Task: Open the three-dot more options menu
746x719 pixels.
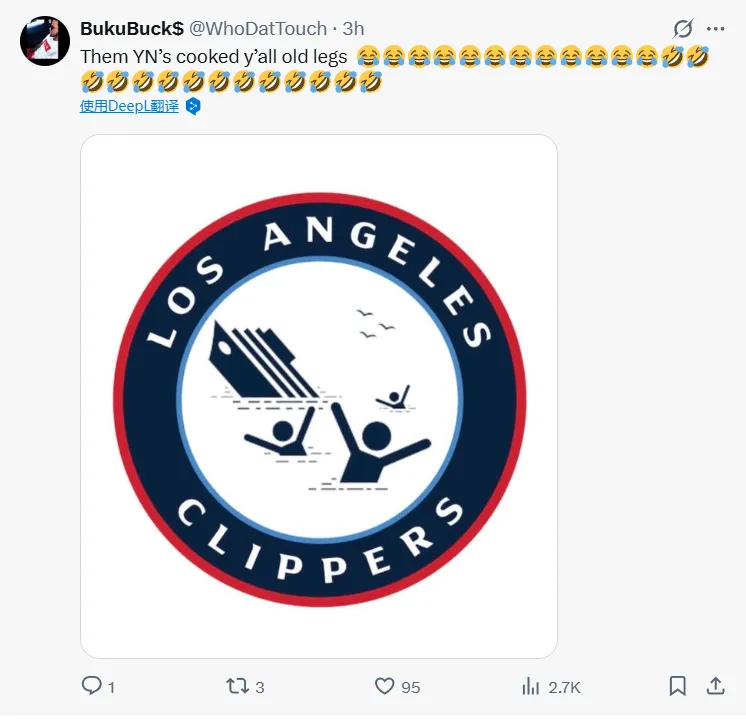Action: [715, 29]
